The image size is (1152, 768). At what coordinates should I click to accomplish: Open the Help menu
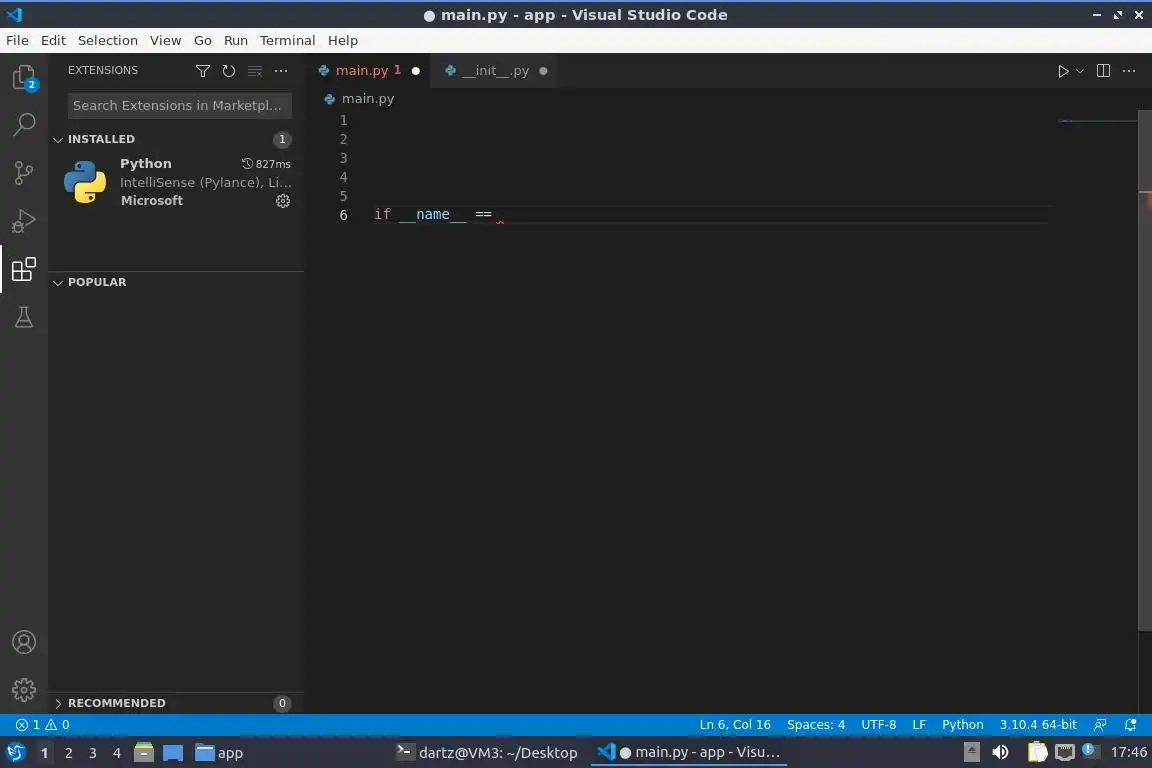point(342,40)
